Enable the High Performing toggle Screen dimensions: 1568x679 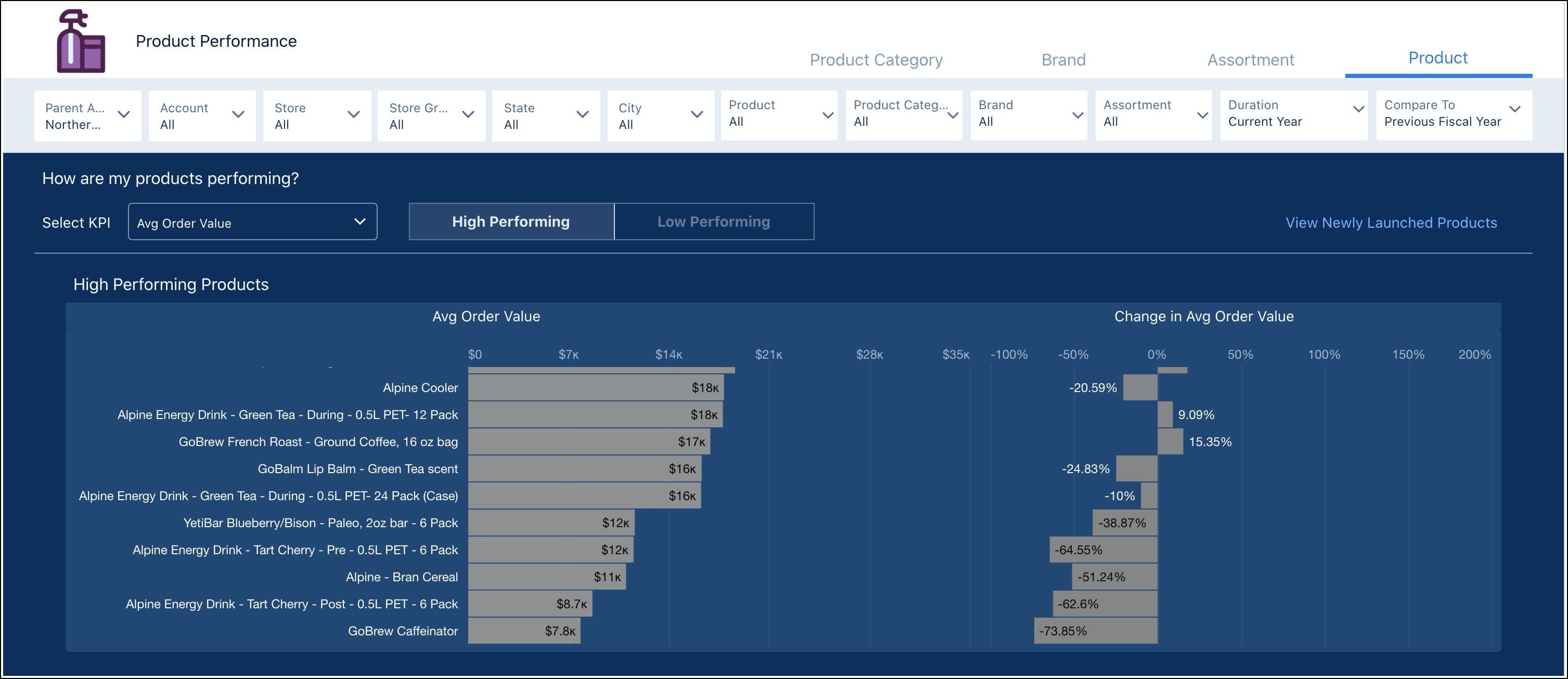[511, 221]
